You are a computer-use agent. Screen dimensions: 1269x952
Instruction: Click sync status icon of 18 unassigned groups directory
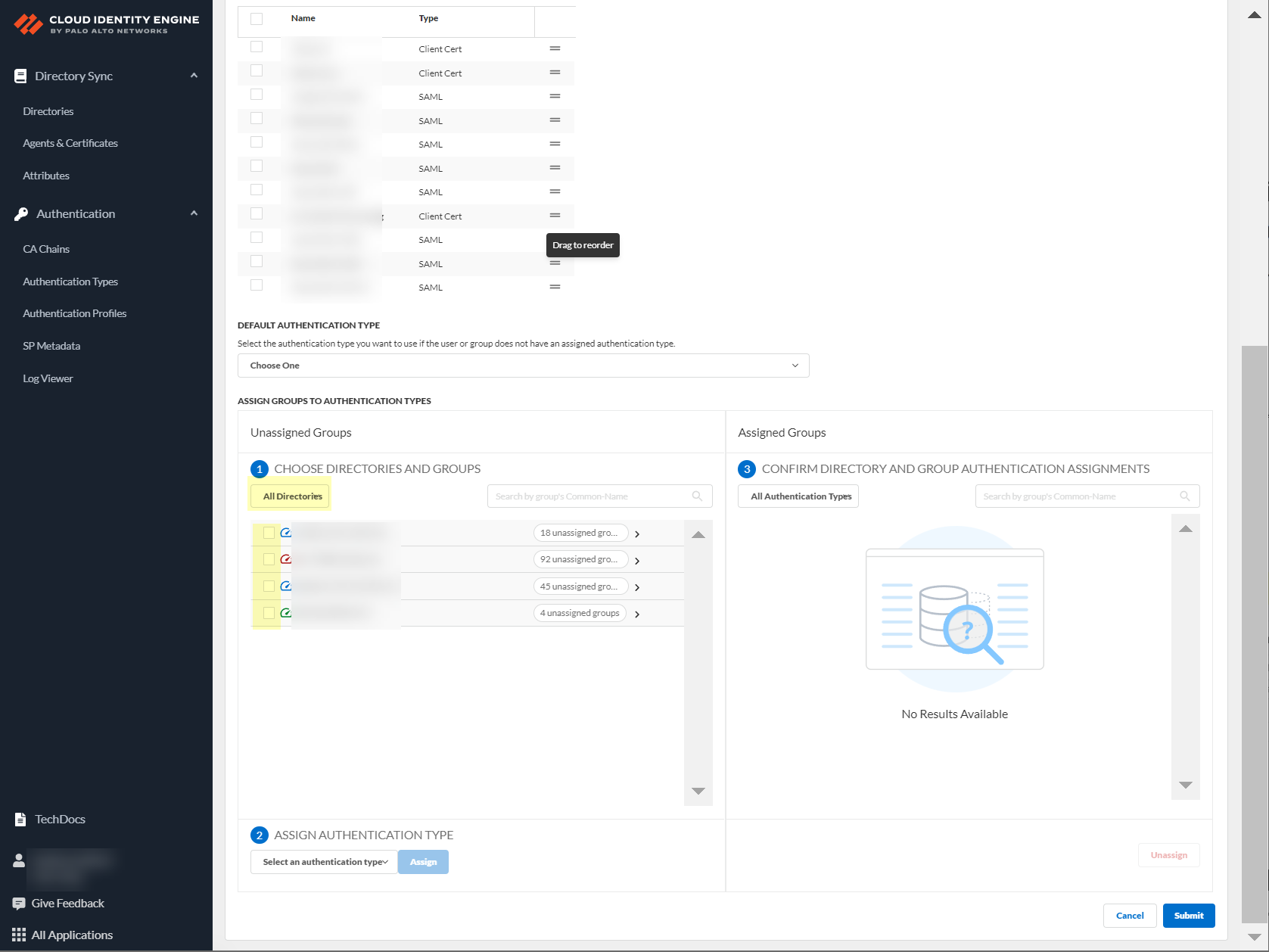pyautogui.click(x=286, y=533)
